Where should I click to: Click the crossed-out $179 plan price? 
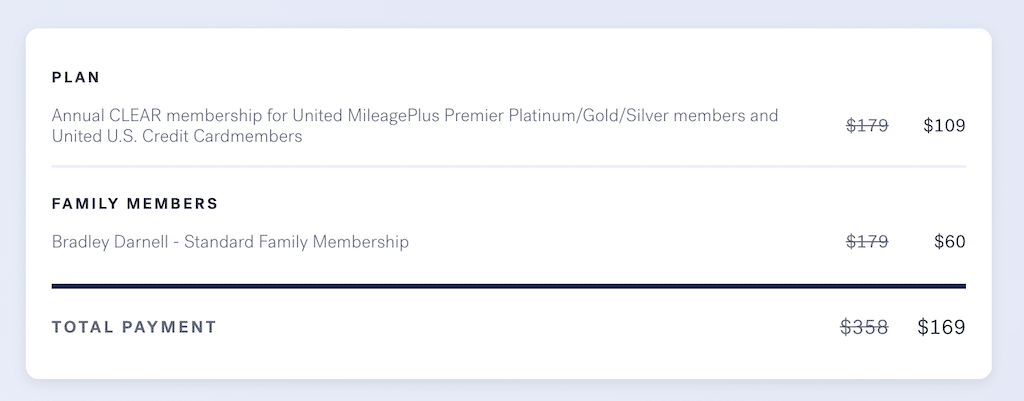coord(867,125)
